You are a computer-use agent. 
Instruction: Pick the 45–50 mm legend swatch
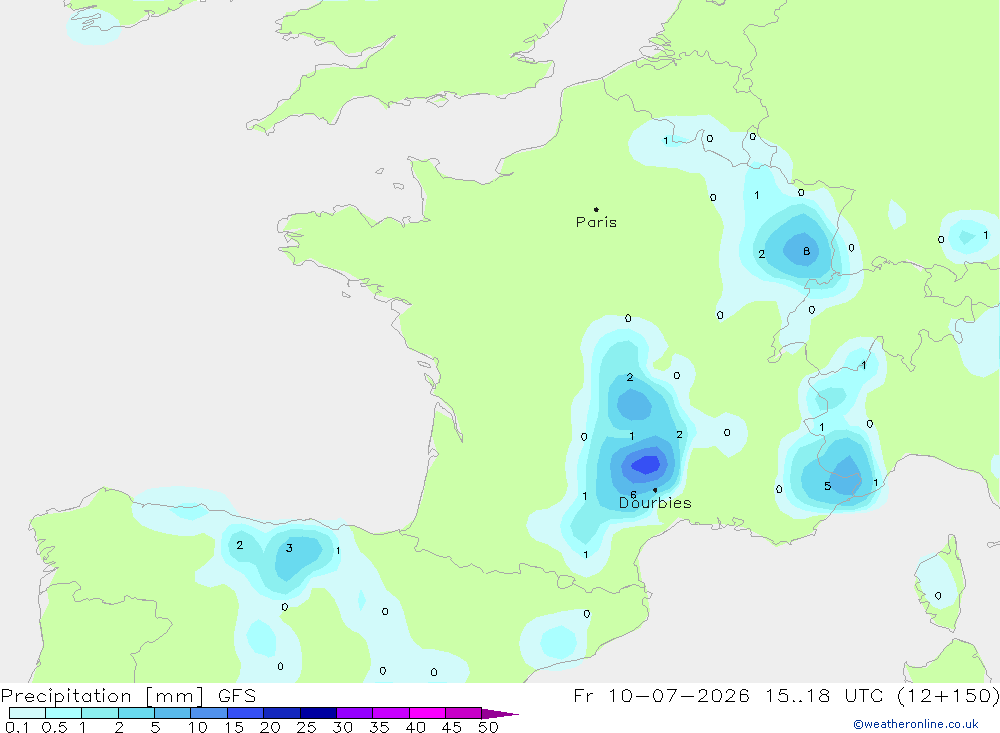[464, 713]
